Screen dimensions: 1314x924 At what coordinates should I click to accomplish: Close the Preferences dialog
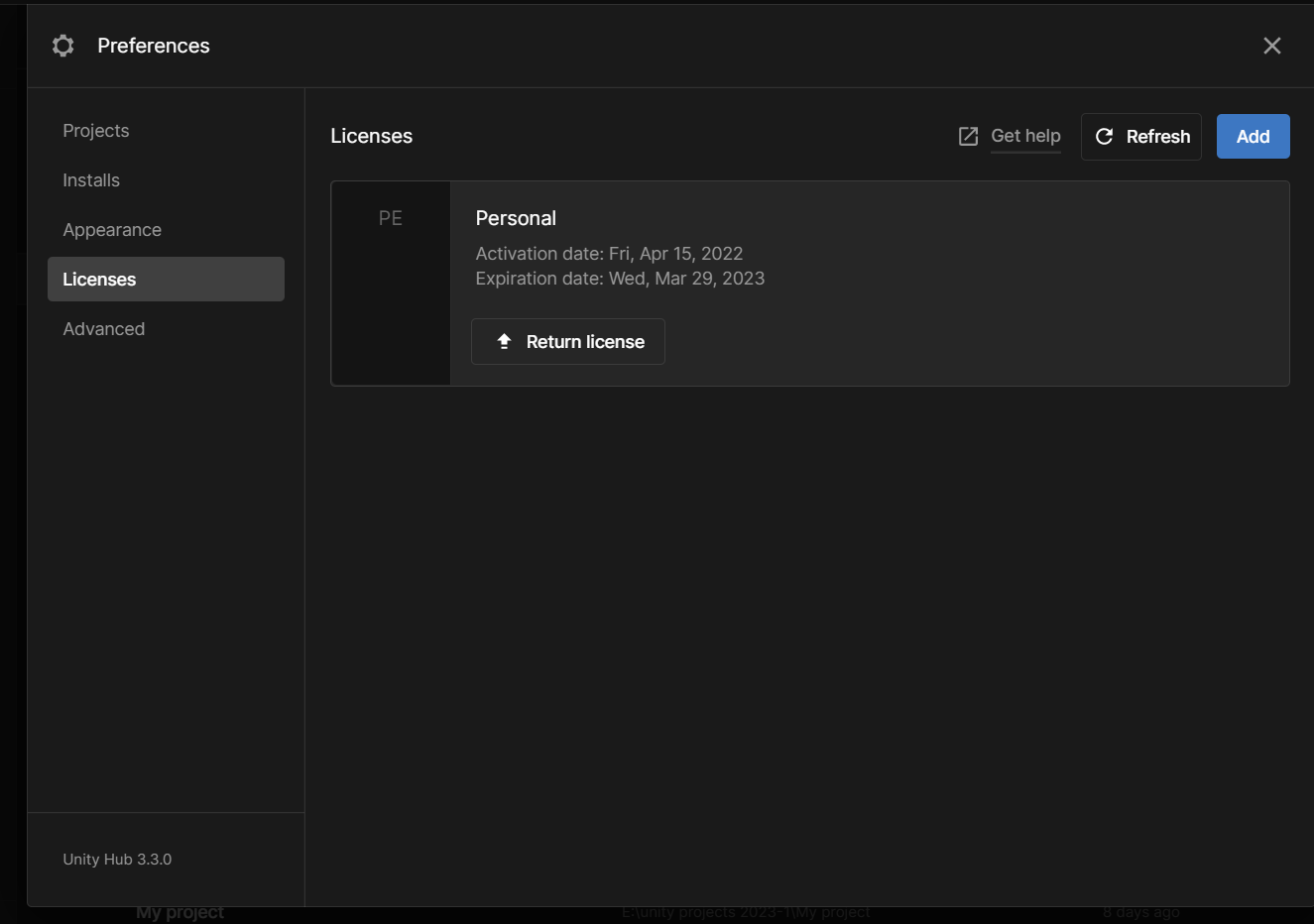(x=1272, y=46)
